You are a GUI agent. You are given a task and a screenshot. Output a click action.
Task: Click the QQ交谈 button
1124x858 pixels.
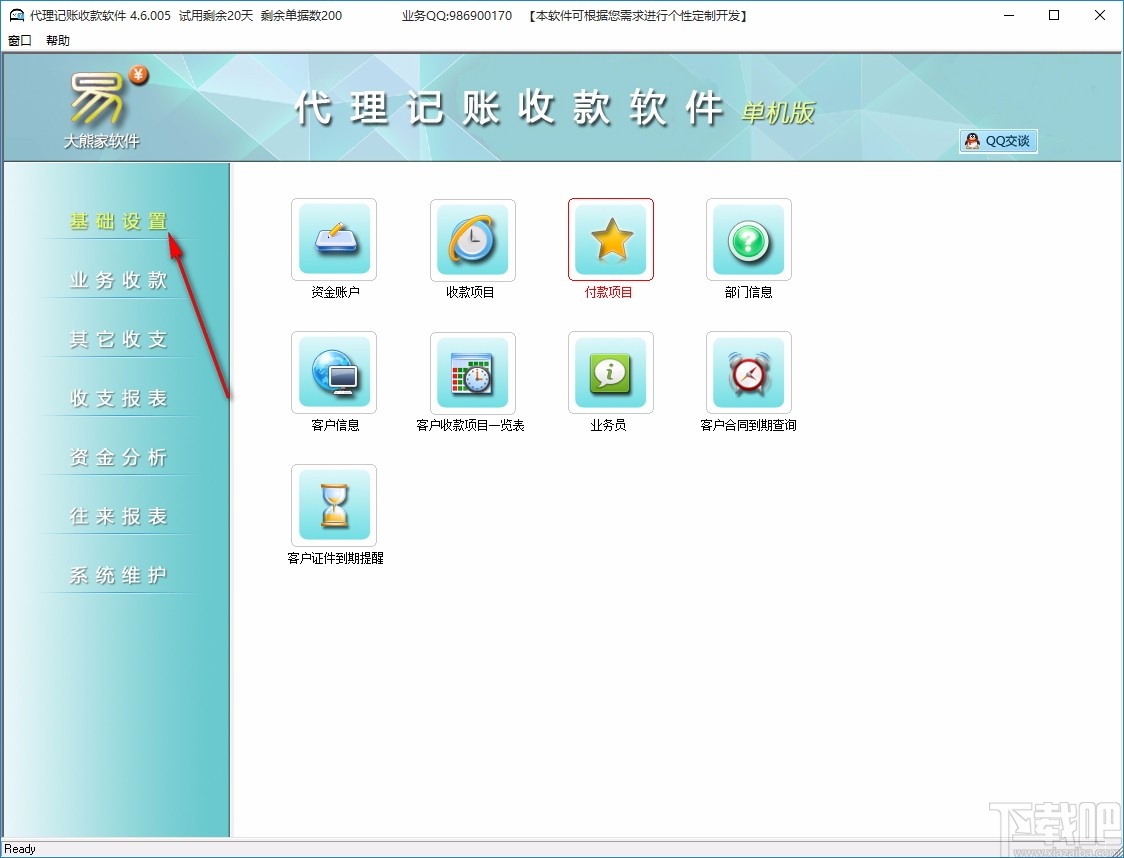(x=999, y=141)
